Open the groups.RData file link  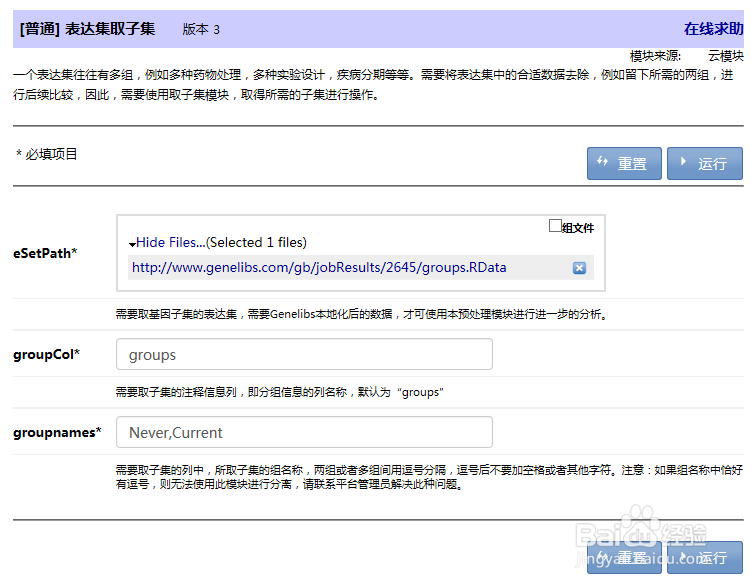tap(319, 267)
